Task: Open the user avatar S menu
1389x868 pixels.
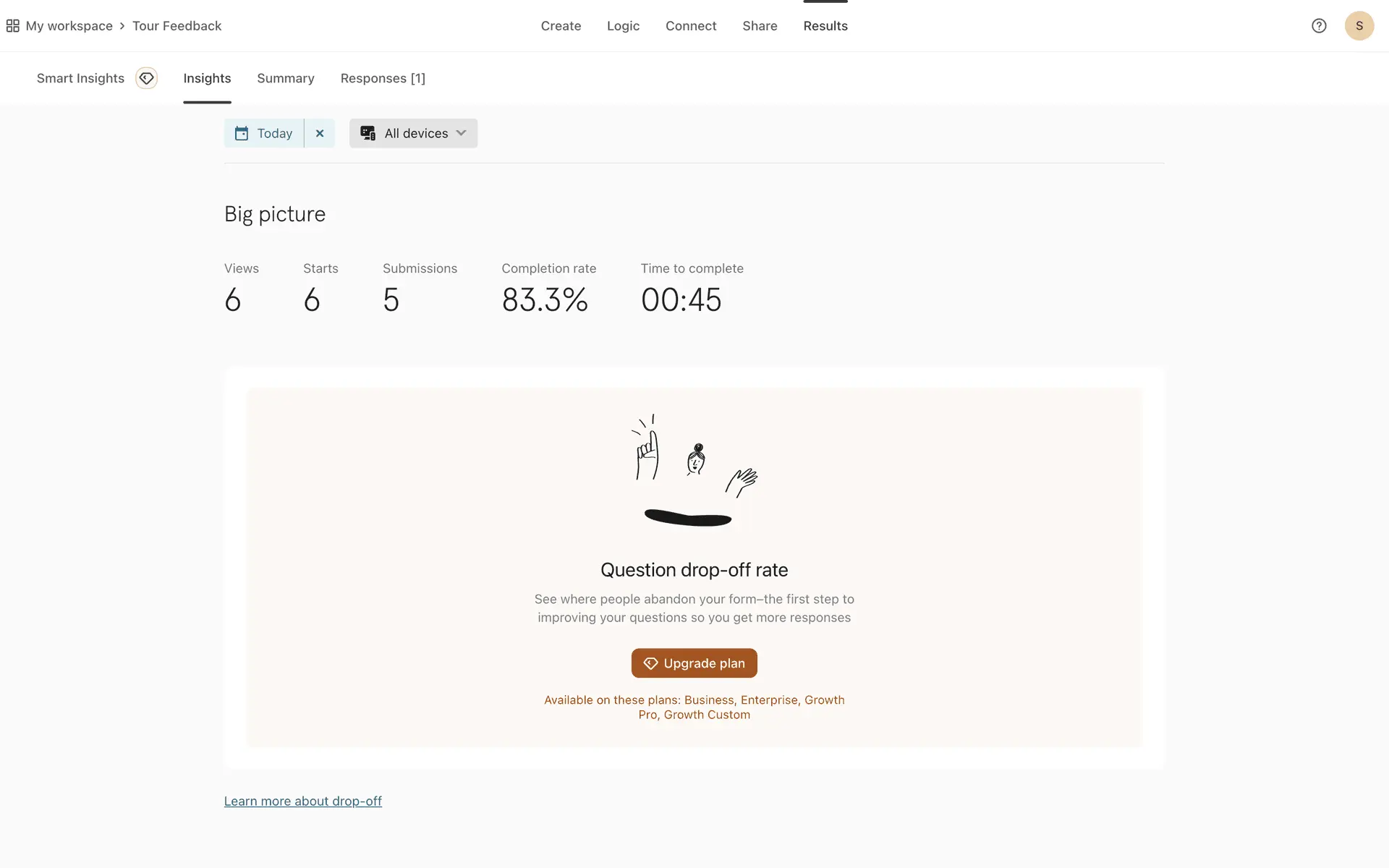Action: tap(1359, 26)
